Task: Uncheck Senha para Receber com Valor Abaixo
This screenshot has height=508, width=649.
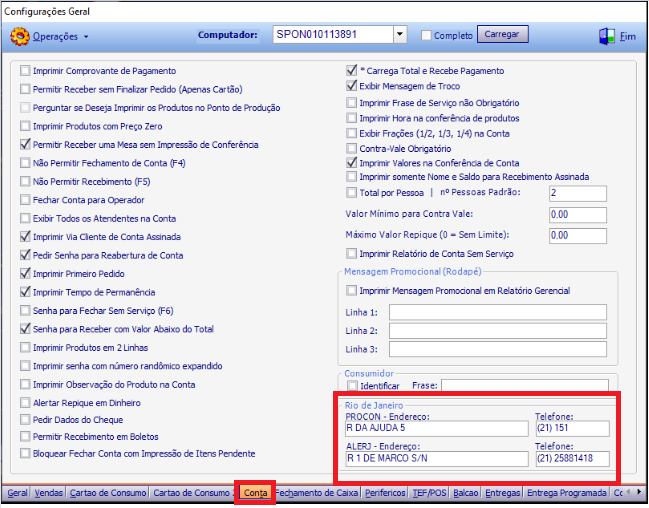Action: click(25, 329)
